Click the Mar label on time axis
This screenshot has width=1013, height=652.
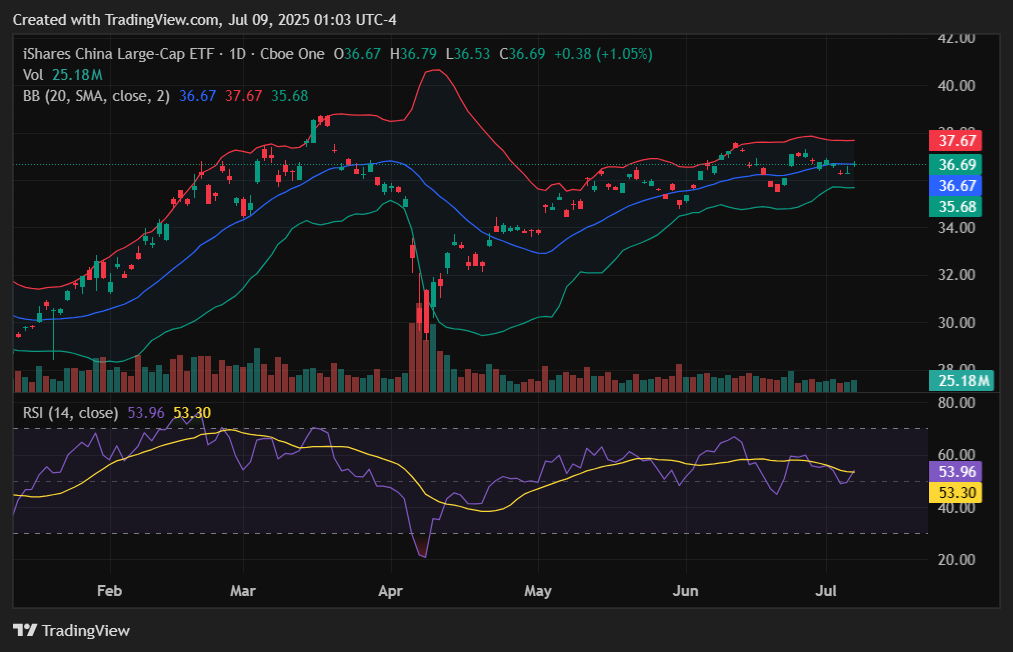pyautogui.click(x=243, y=591)
